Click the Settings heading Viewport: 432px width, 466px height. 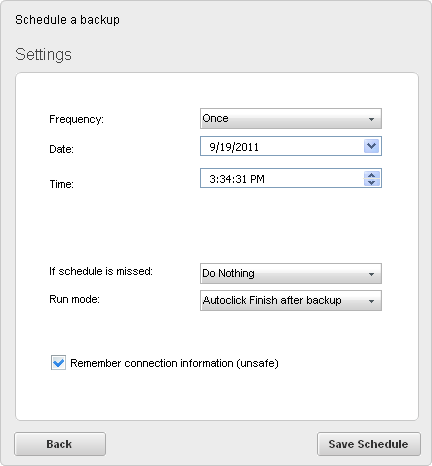[x=43, y=54]
